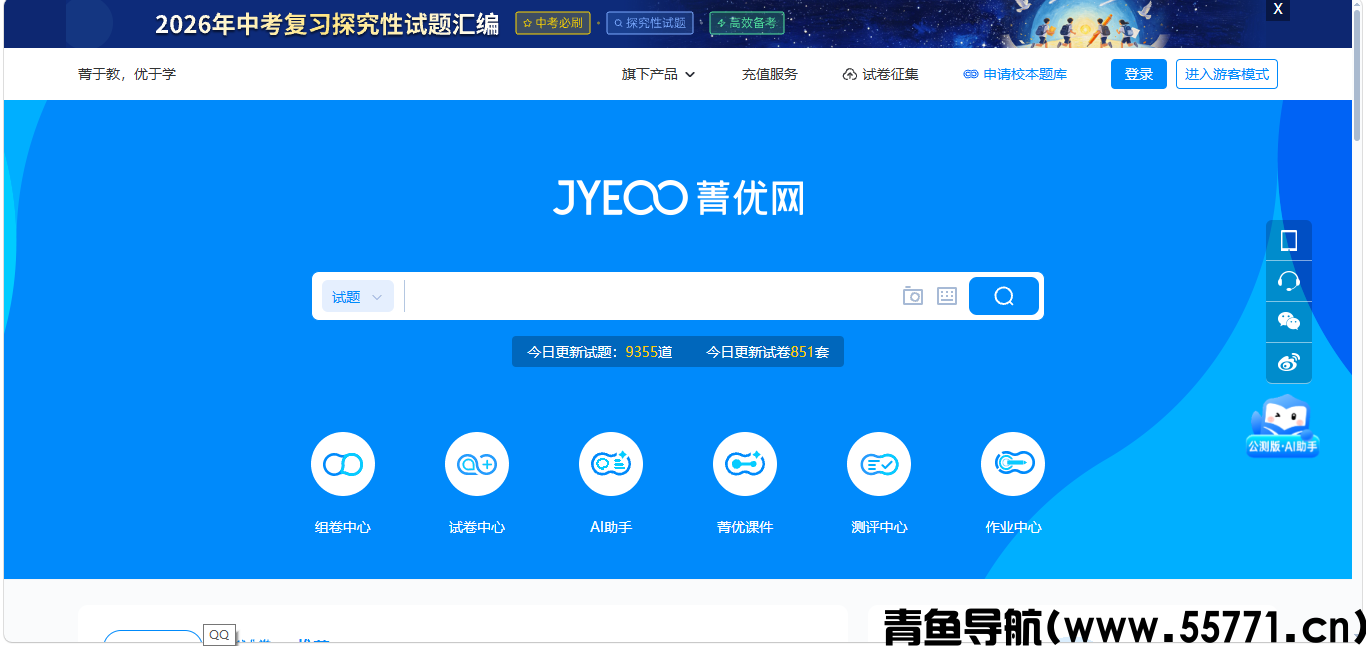Open the 菁优课件 round icon
This screenshot has width=1366, height=646.
point(745,464)
